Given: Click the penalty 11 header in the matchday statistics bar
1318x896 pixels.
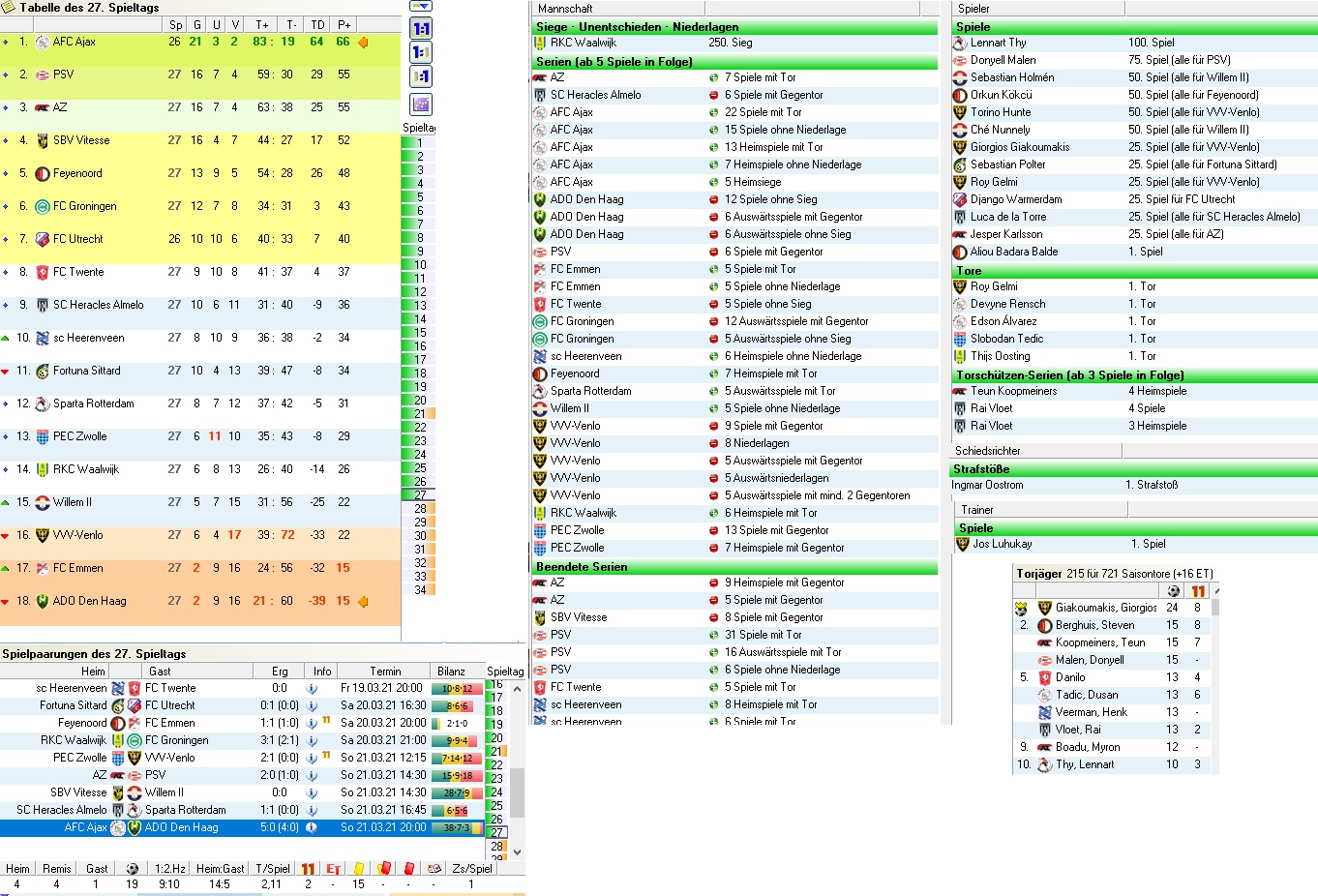Looking at the screenshot, I should [308, 869].
